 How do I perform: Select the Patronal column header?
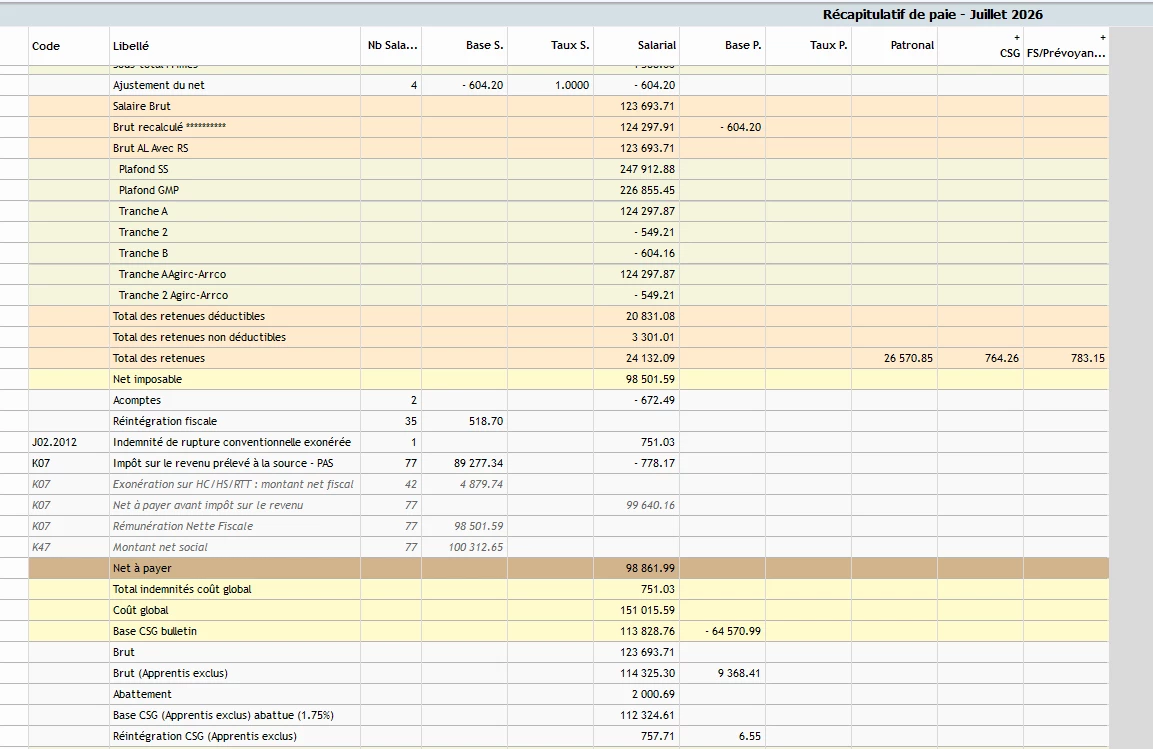[895, 46]
